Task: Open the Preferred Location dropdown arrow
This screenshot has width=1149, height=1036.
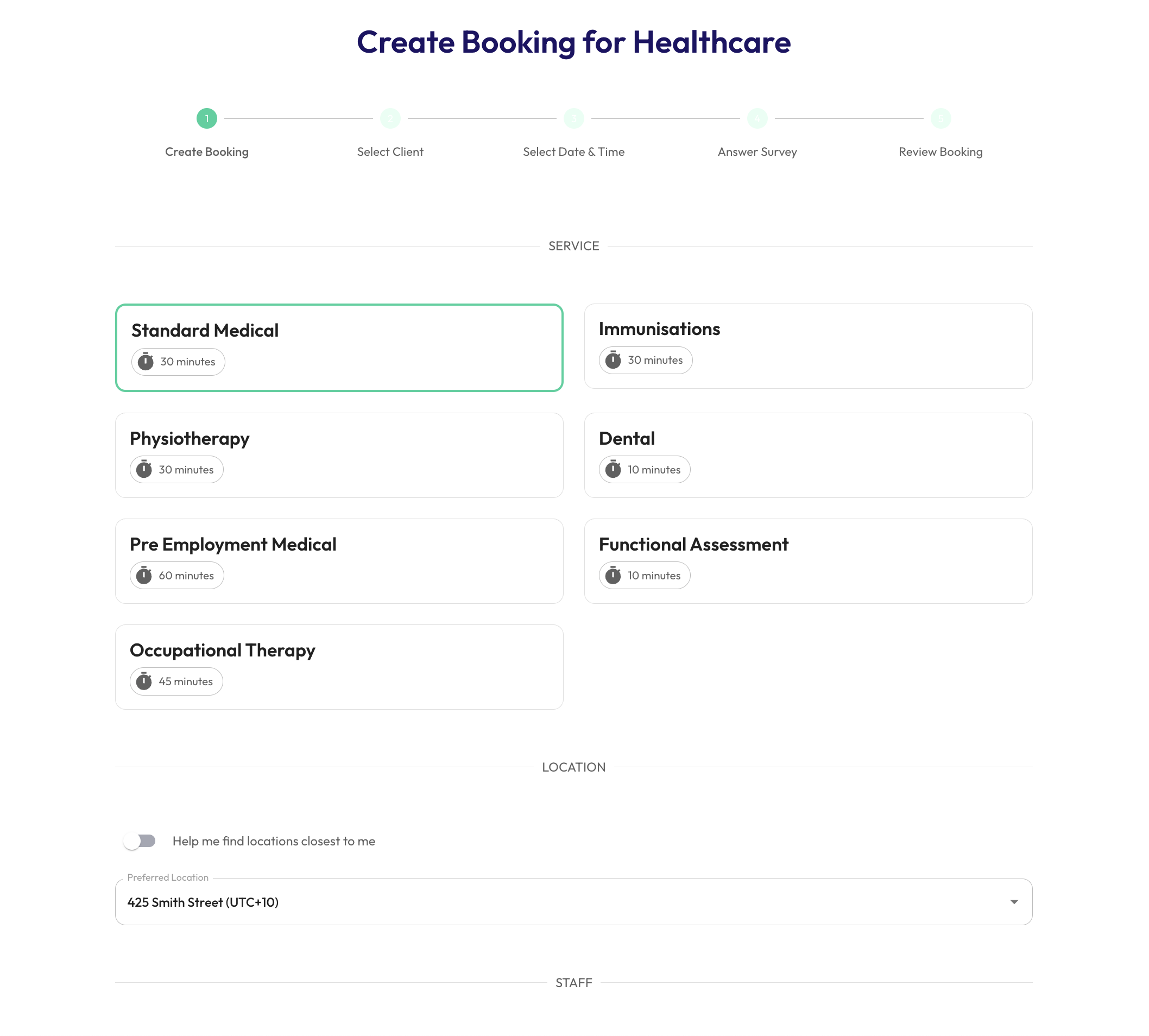Action: [x=1013, y=902]
